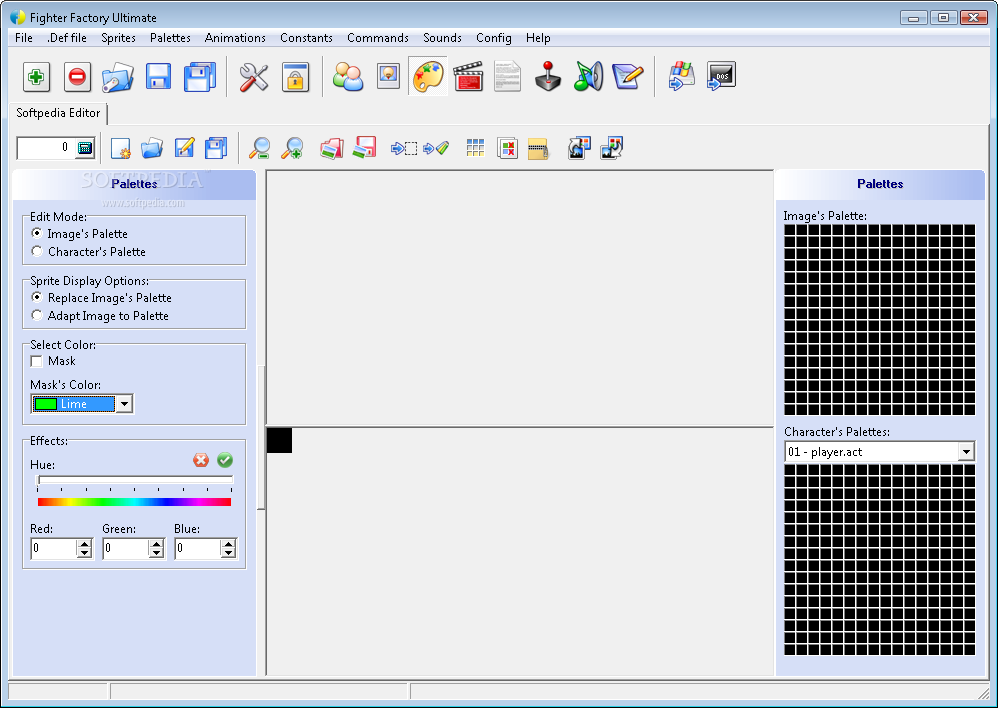Image resolution: width=998 pixels, height=708 pixels.
Task: Click the grid with red X icon
Action: click(x=507, y=148)
